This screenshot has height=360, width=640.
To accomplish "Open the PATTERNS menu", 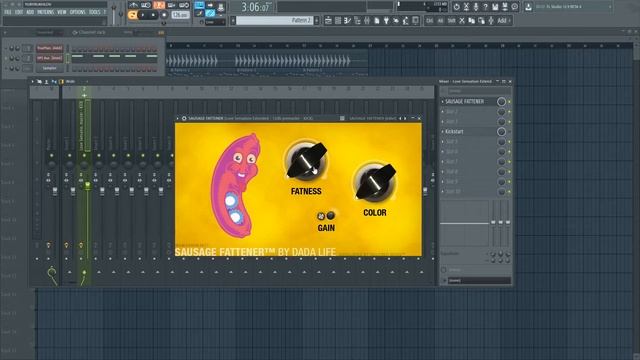I will tap(45, 12).
